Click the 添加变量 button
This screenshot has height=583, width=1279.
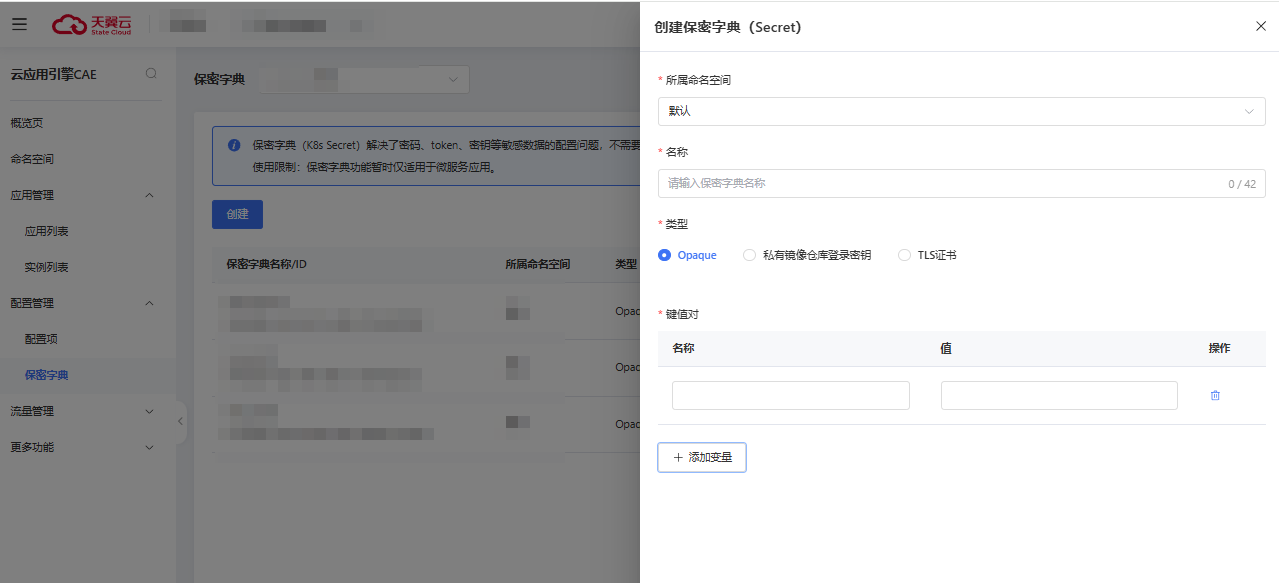702,457
